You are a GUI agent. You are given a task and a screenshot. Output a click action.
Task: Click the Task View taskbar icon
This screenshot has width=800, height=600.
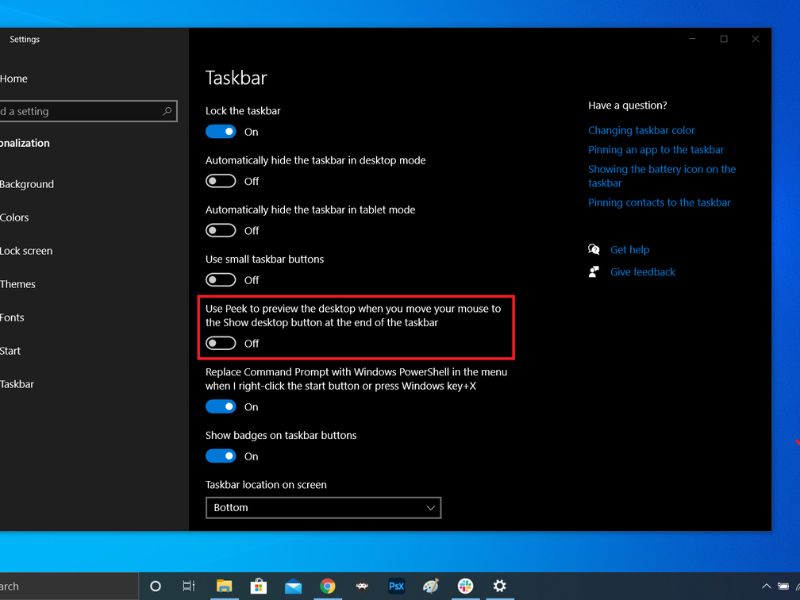click(x=189, y=586)
